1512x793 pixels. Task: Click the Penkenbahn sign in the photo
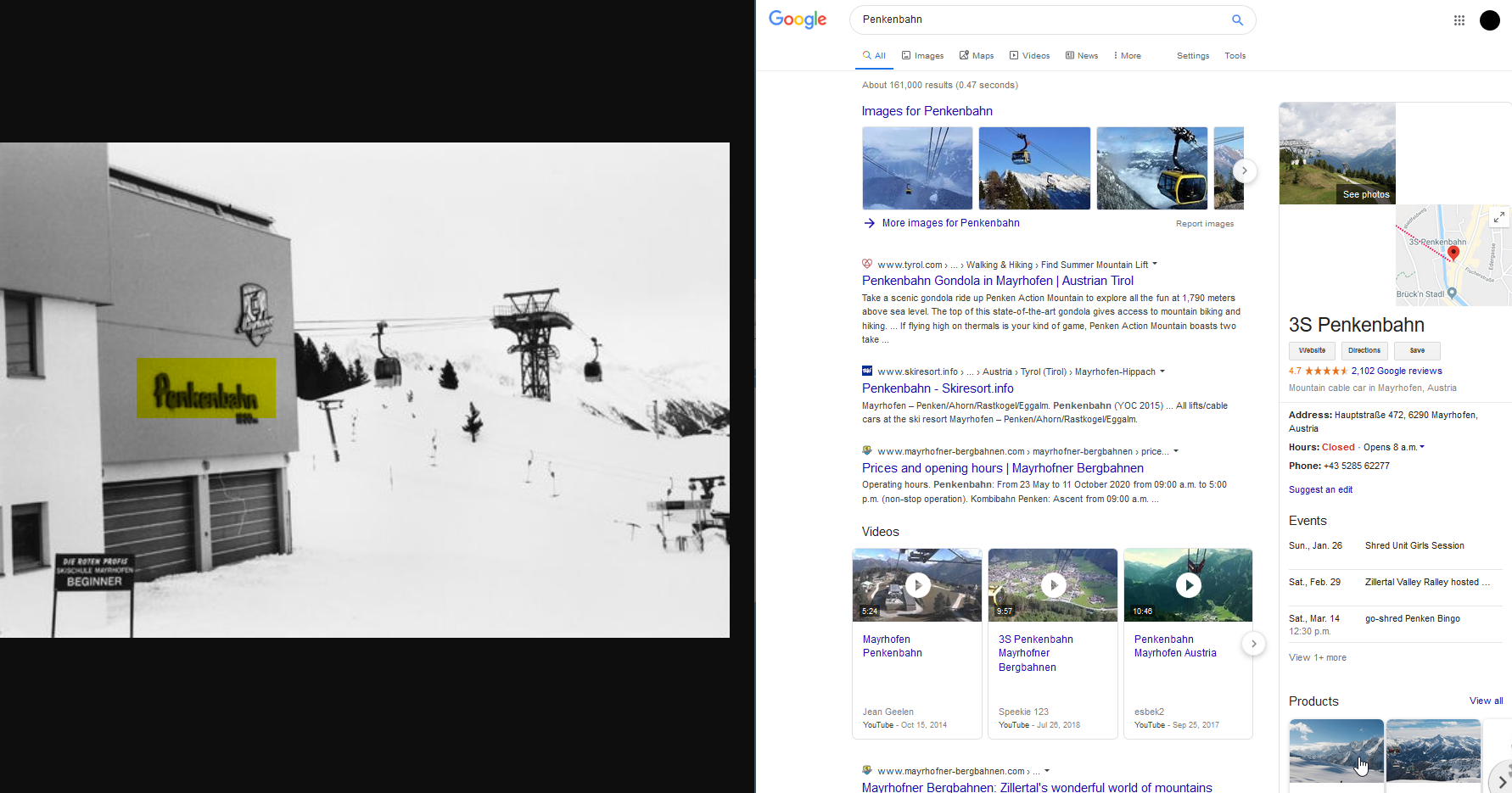(206, 388)
